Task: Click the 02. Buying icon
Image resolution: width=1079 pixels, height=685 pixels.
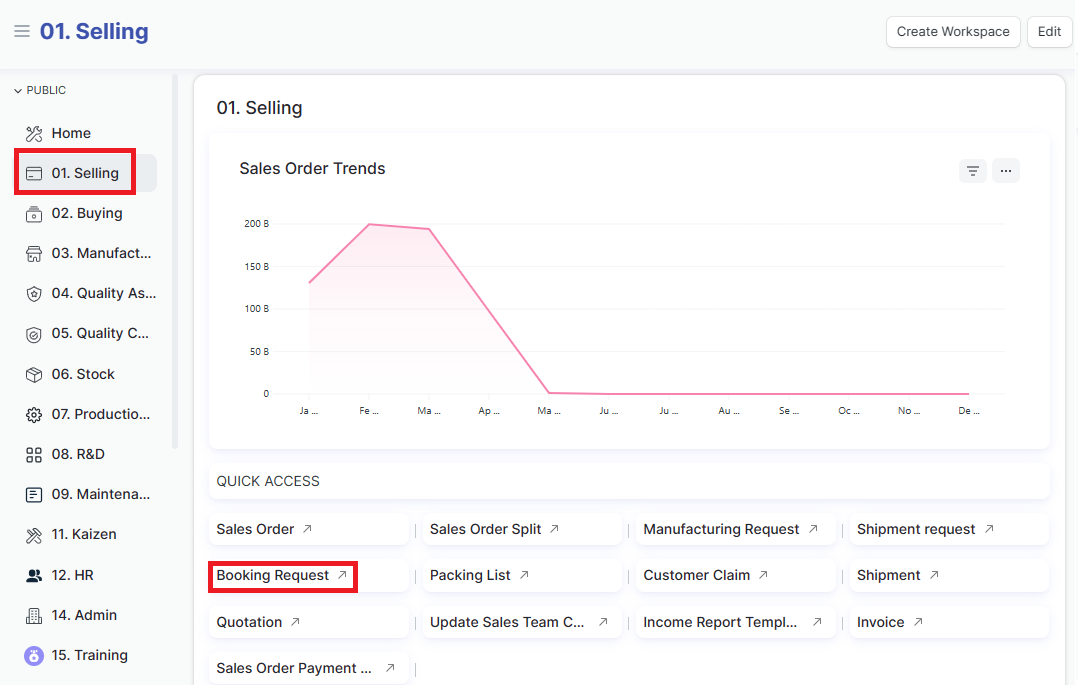Action: point(34,214)
